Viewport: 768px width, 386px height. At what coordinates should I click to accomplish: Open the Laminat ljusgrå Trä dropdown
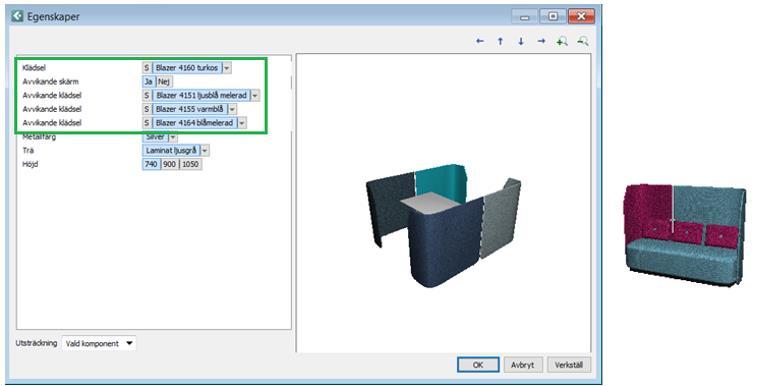pyautogui.click(x=205, y=150)
